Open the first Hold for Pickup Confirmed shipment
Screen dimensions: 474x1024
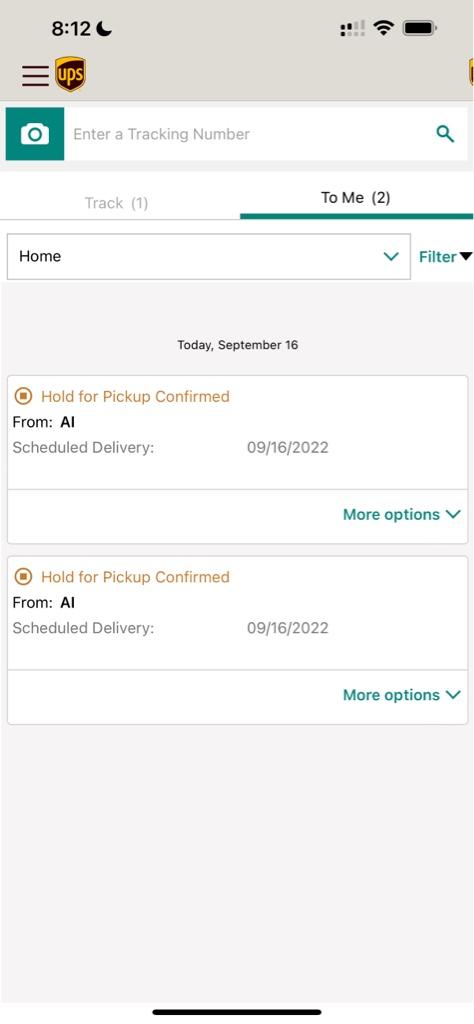[x=238, y=432]
